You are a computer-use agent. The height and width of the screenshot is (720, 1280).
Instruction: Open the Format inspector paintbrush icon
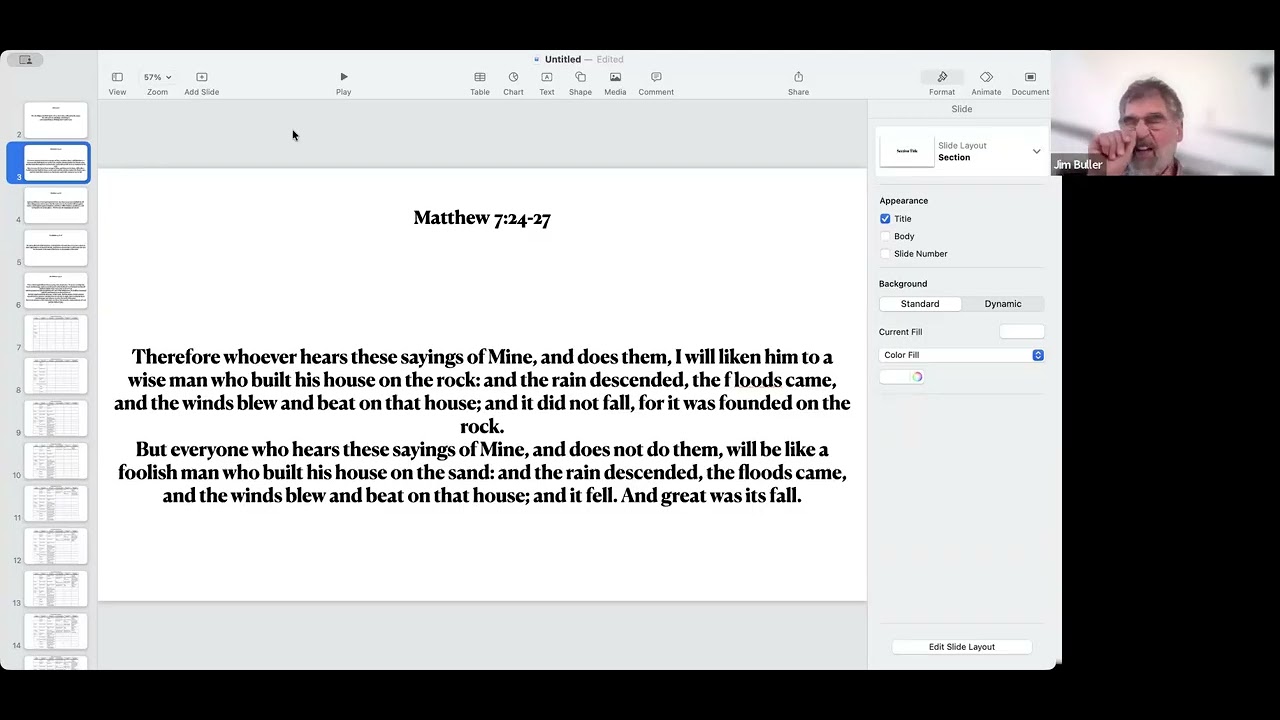click(x=942, y=77)
